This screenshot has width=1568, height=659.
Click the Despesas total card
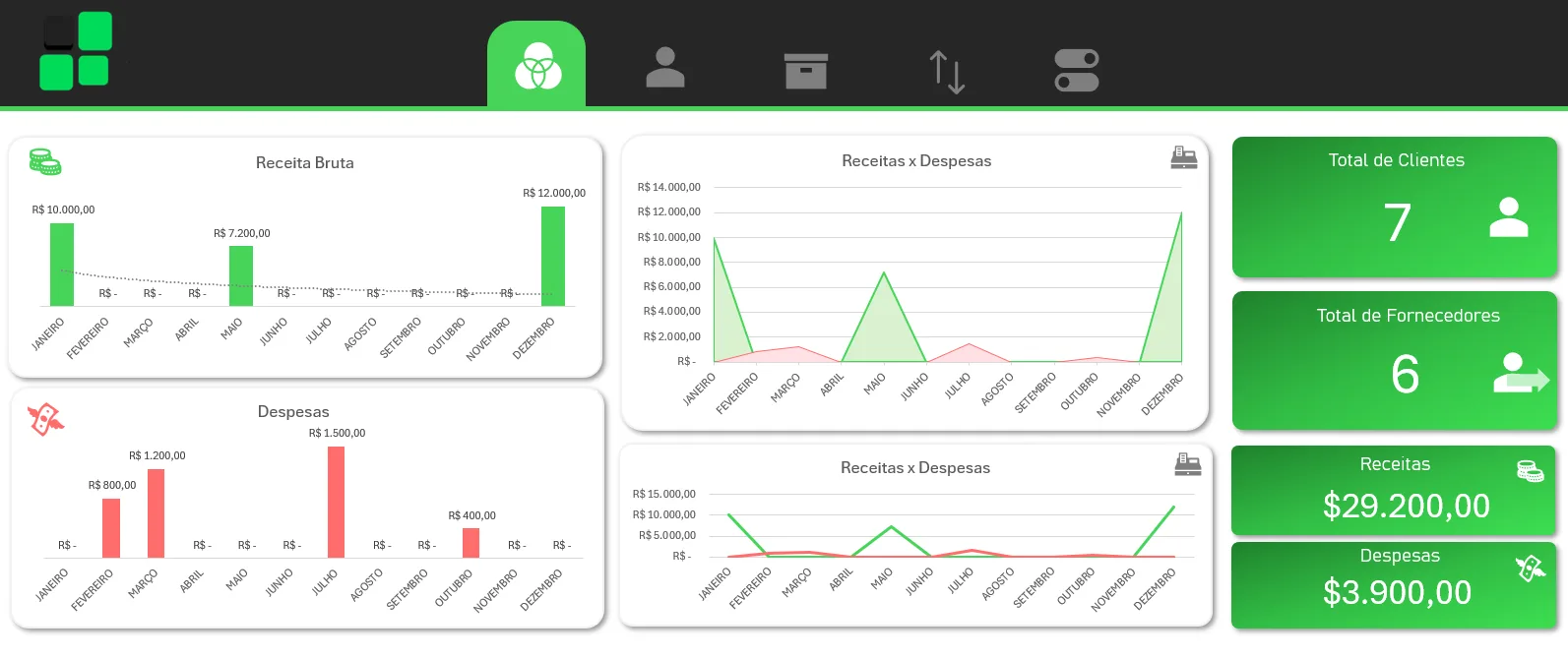(1394, 584)
